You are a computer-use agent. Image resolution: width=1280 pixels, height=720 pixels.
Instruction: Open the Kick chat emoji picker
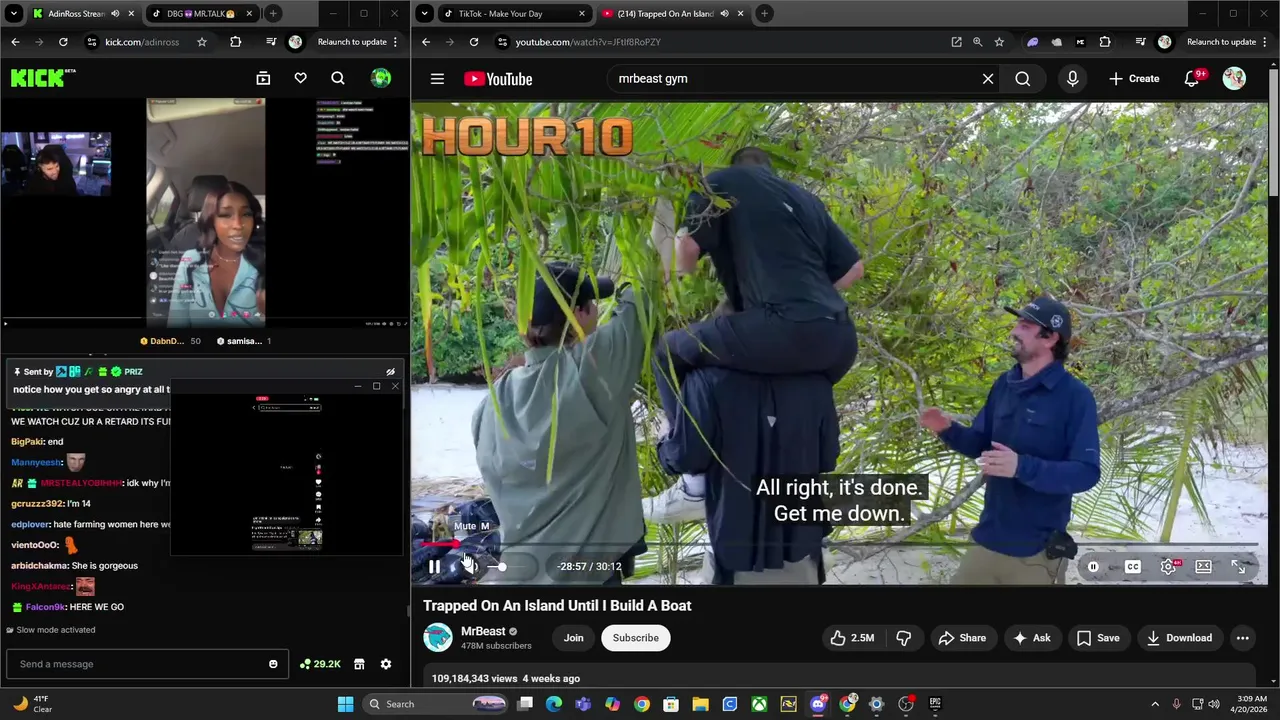[273, 664]
